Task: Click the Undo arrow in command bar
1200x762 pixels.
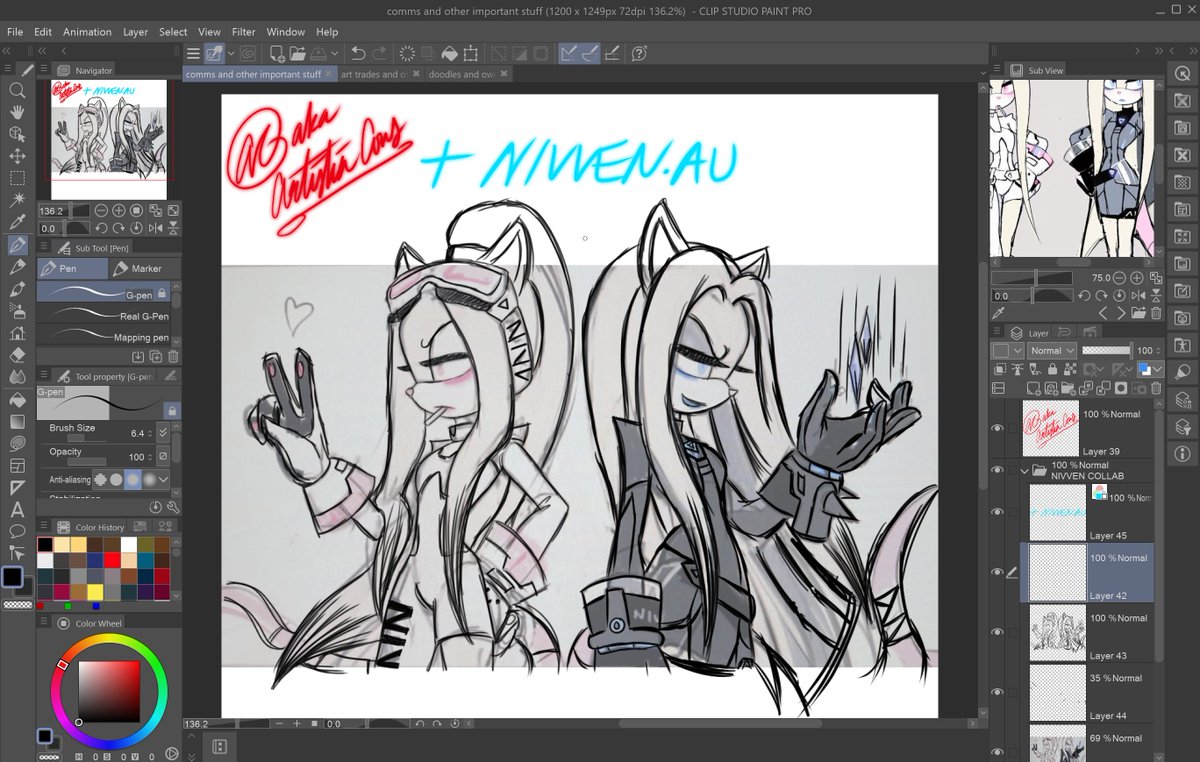Action: click(358, 53)
